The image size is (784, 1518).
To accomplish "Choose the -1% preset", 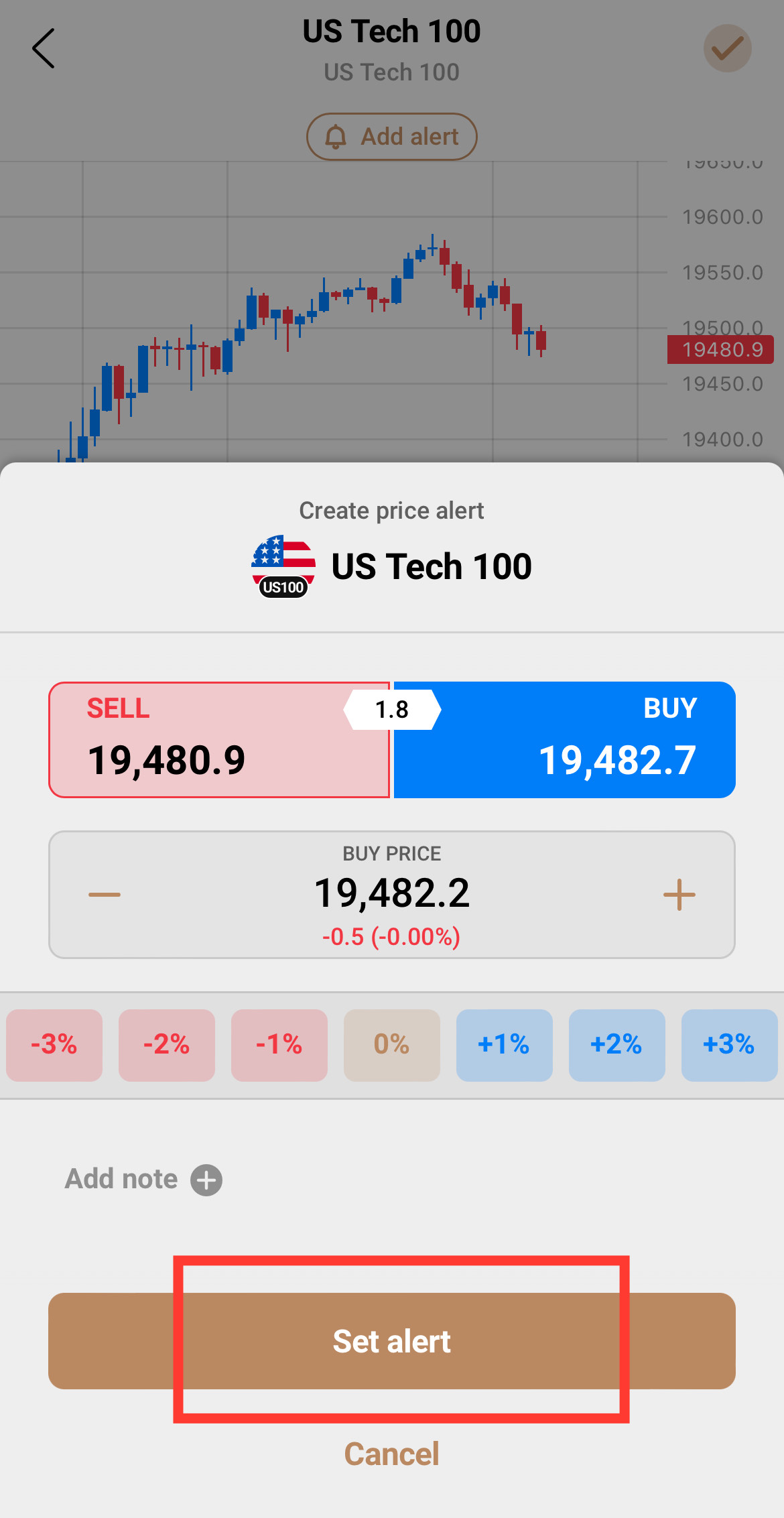I will click(x=279, y=1045).
